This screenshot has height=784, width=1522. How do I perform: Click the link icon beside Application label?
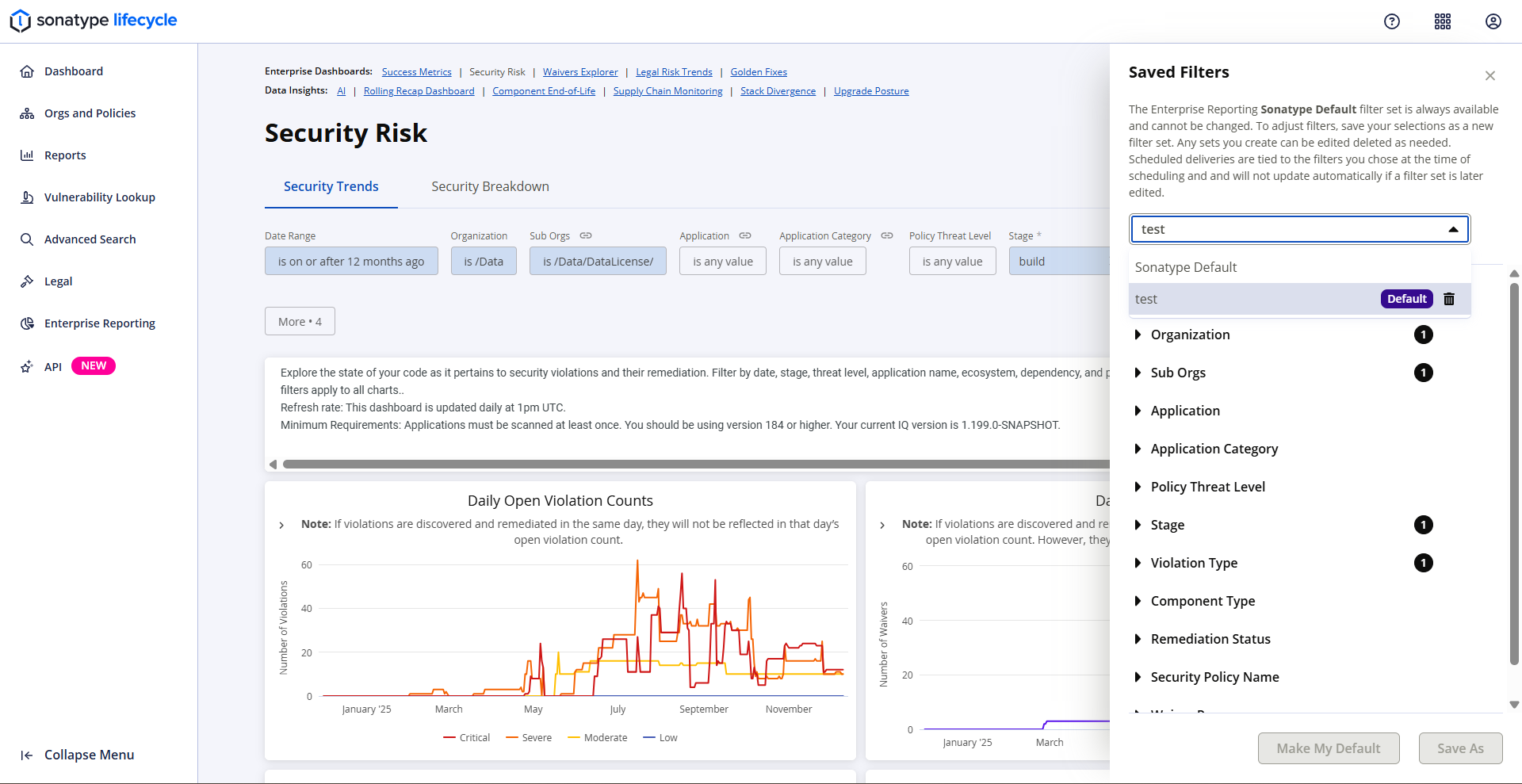click(x=745, y=235)
